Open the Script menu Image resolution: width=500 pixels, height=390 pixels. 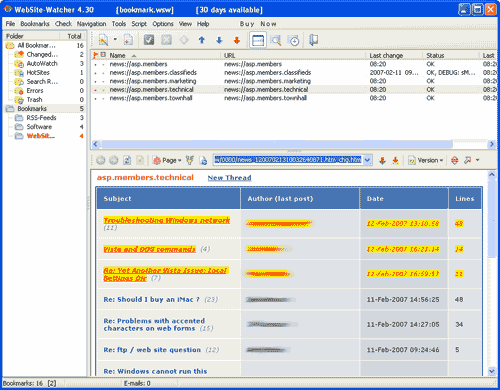pos(139,24)
